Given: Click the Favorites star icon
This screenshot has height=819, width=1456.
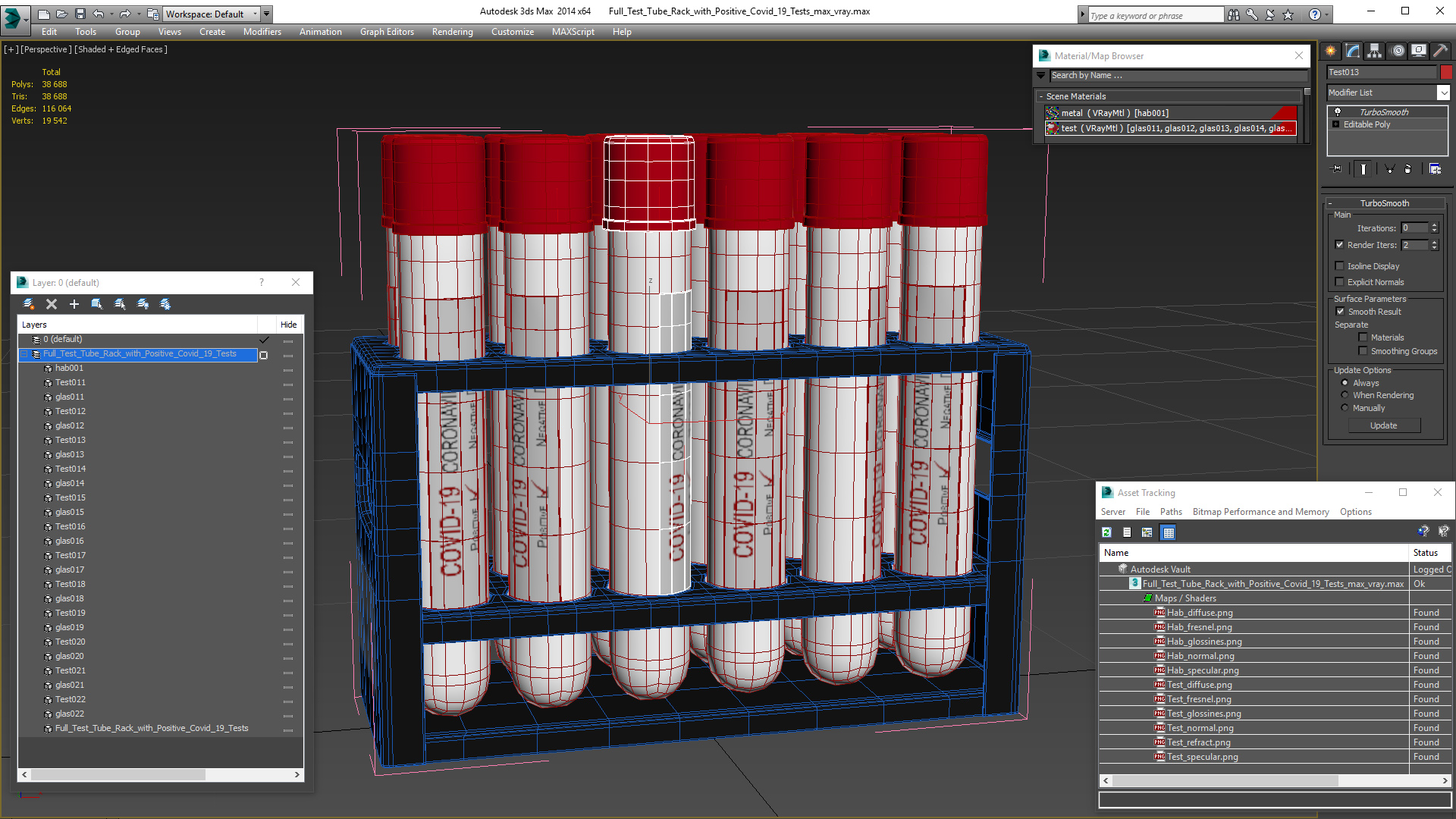Looking at the screenshot, I should click(1288, 14).
